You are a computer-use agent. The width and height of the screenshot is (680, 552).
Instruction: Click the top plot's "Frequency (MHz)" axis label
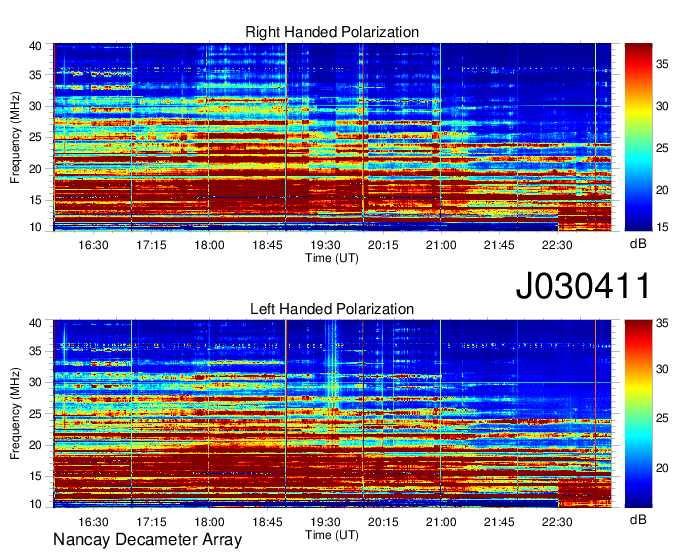coord(15,137)
